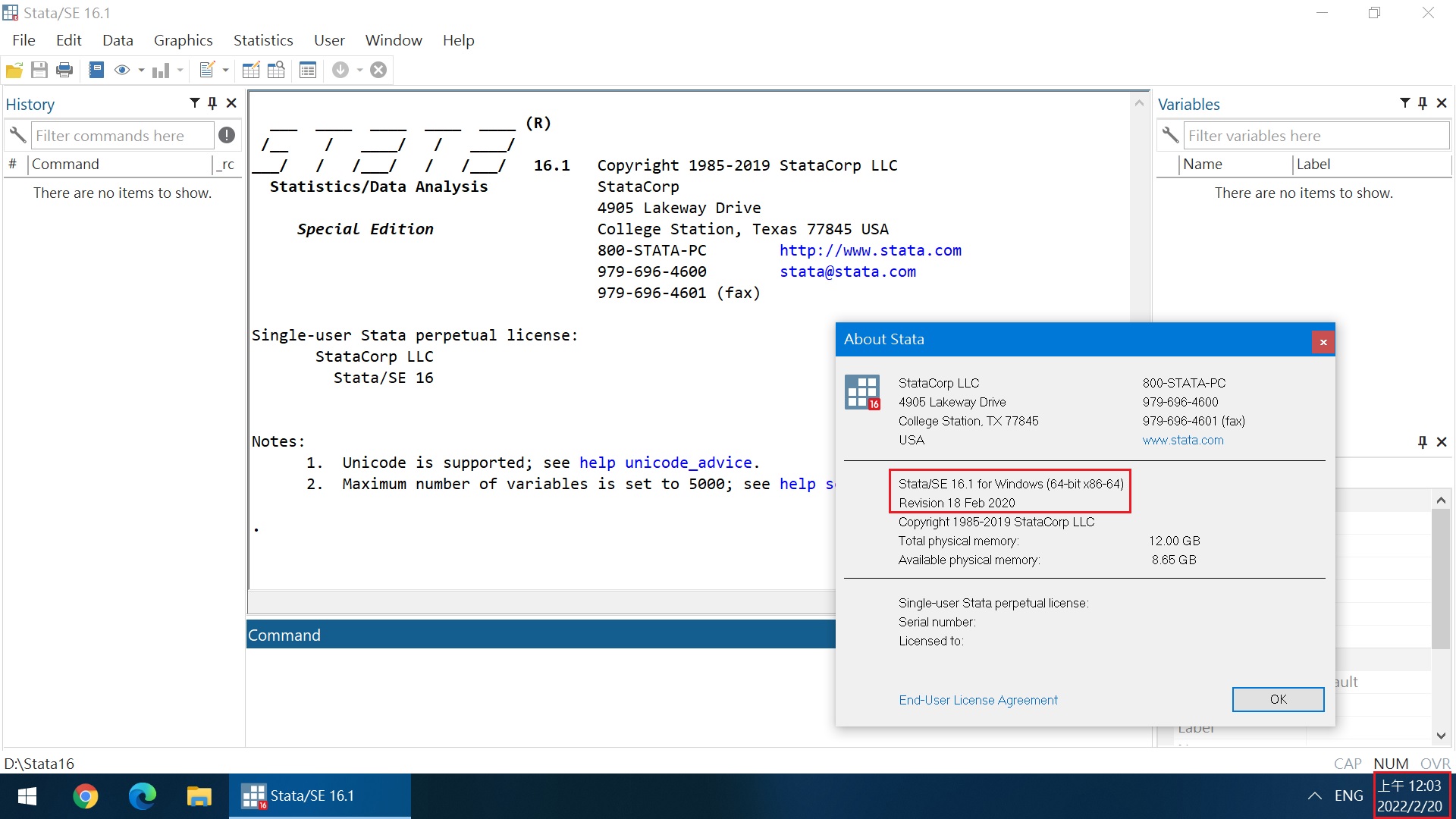This screenshot has width=1456, height=819.
Task: Open the Viewer eye icon
Action: (121, 71)
